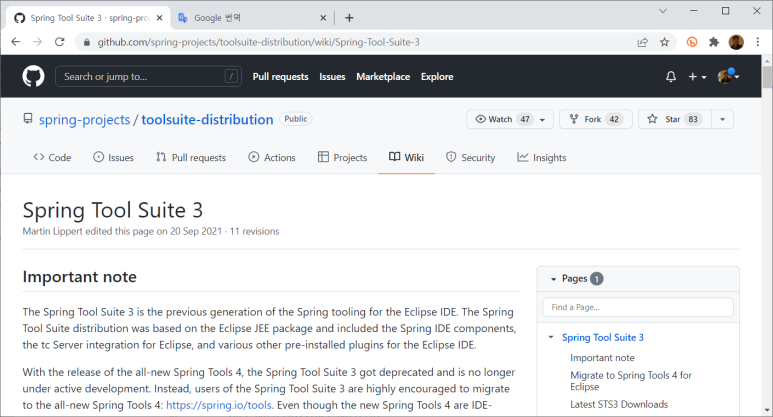Click the share page icon in address bar
The height and width of the screenshot is (417, 773).
642,42
